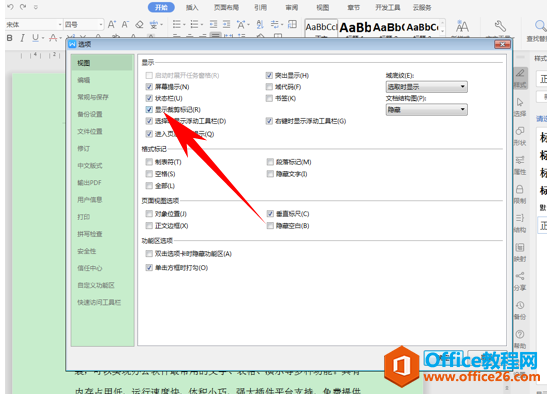The image size is (547, 394).
Task: Click the table borders icon in ribbon
Action: point(292,24)
